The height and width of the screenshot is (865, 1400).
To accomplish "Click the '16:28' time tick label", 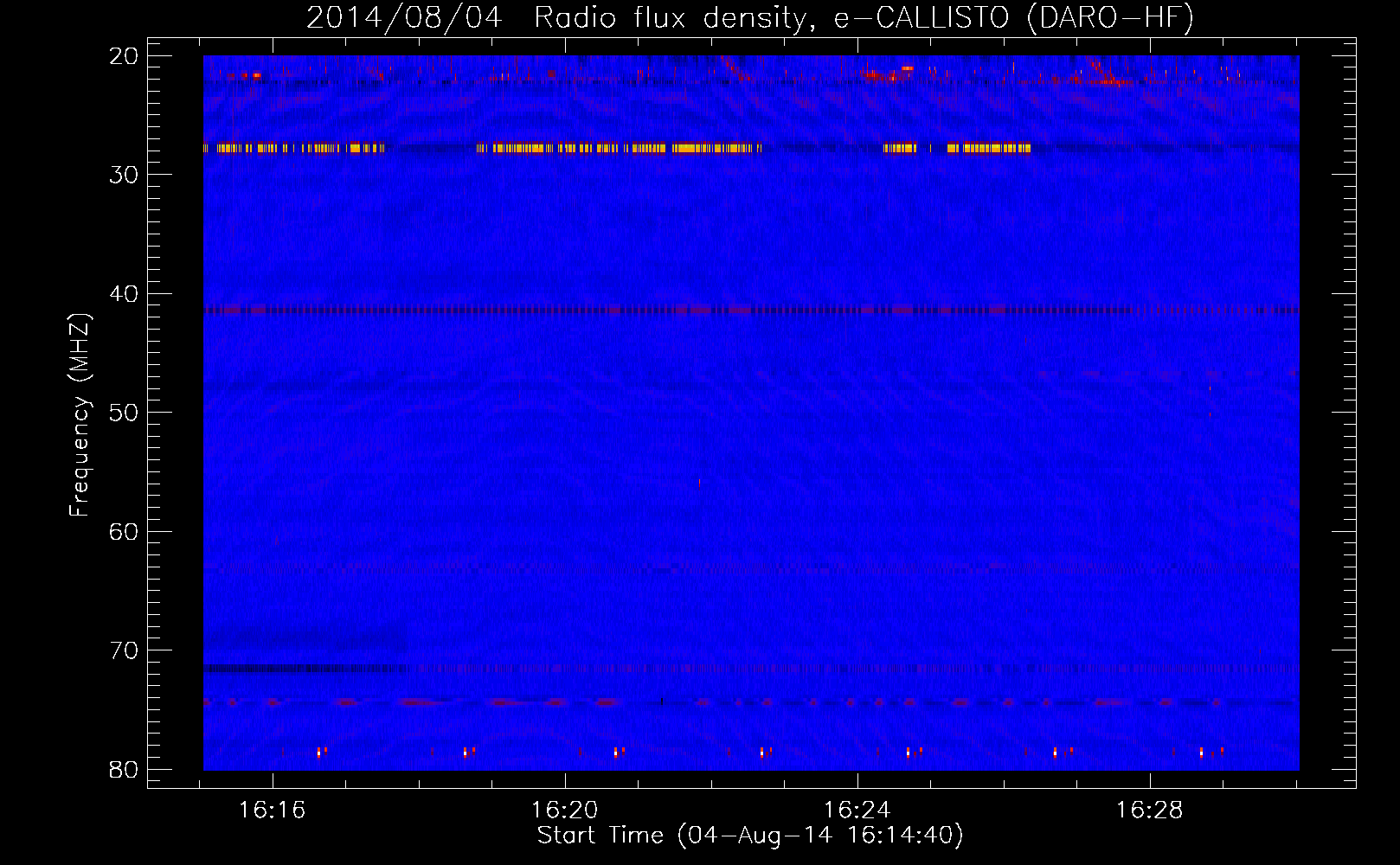I will click(x=1149, y=811).
